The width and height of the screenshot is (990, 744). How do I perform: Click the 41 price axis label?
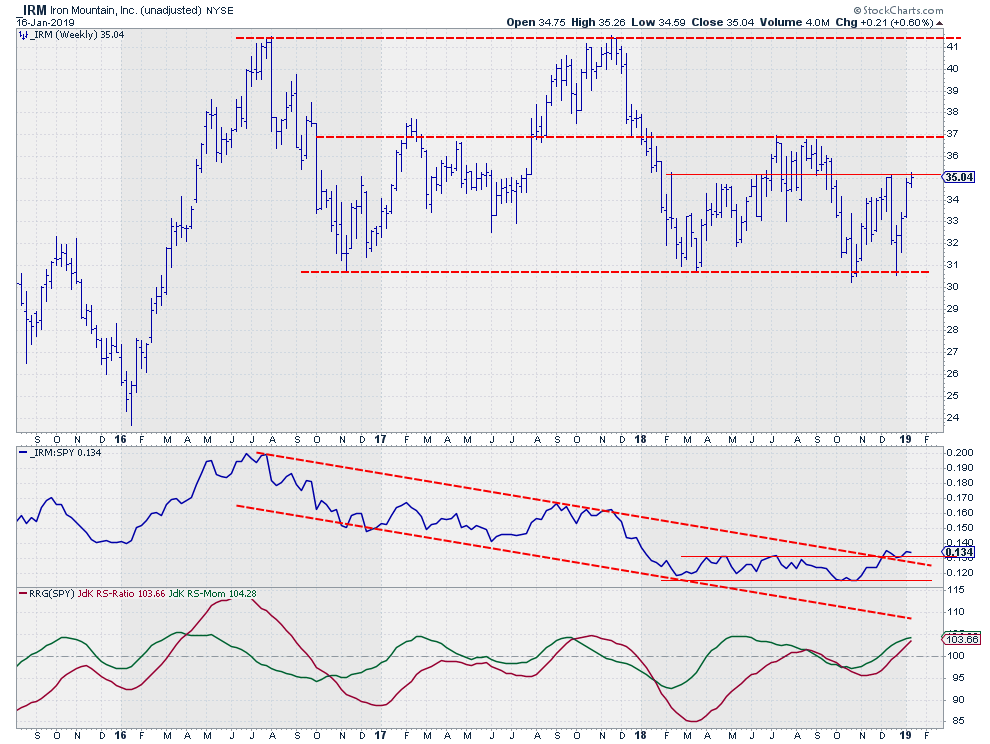tap(953, 47)
